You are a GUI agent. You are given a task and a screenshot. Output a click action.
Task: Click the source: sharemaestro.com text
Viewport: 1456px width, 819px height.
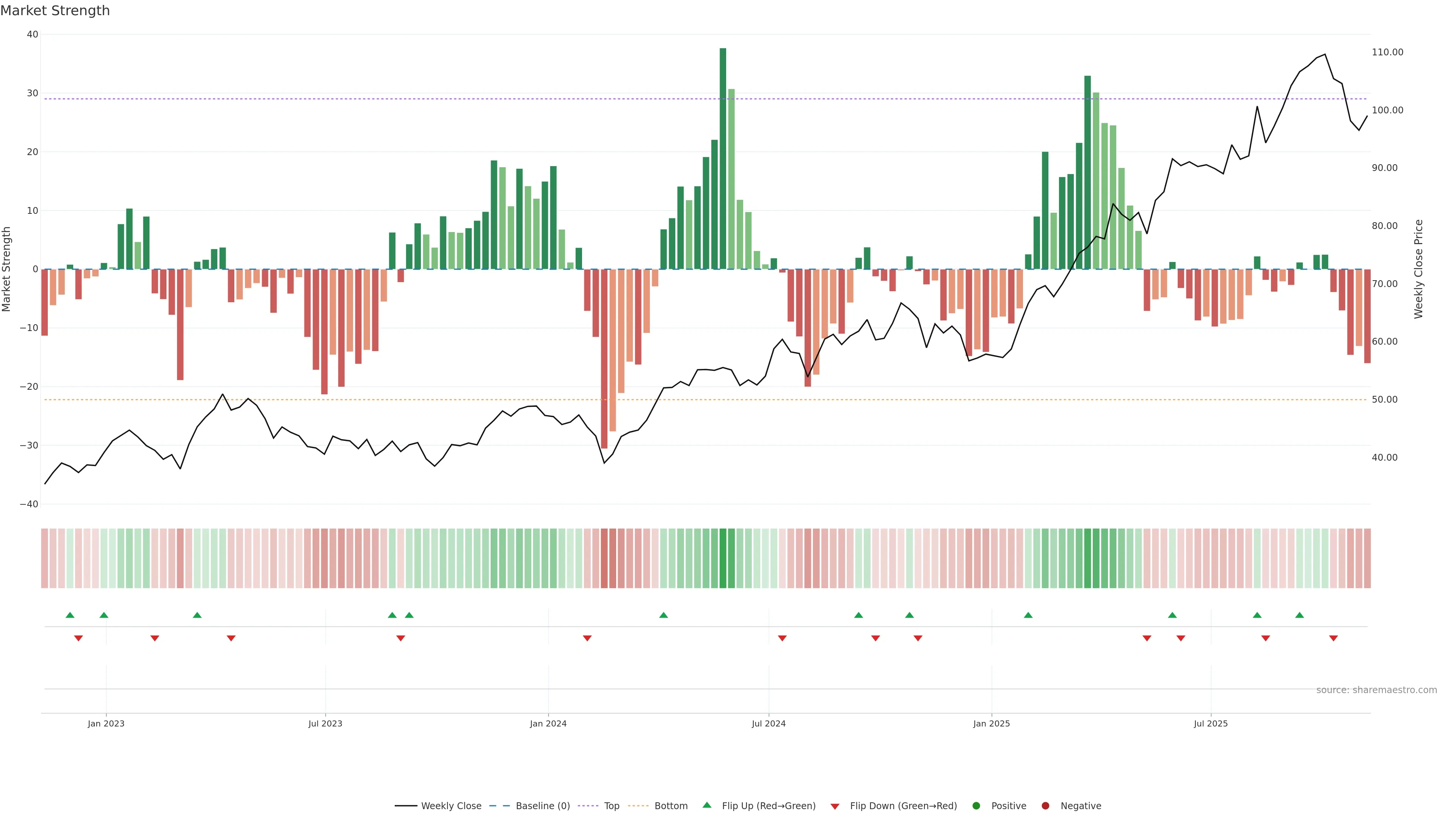pos(1376,690)
